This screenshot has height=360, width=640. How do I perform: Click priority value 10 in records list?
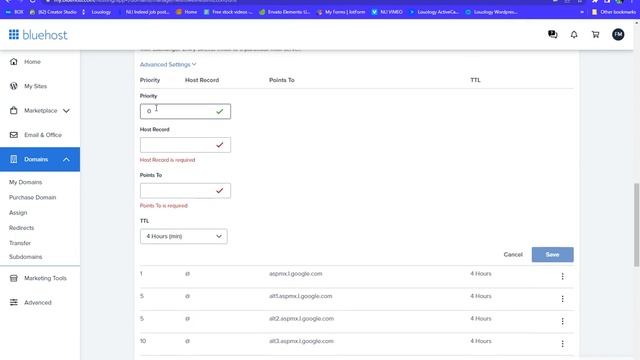point(143,341)
